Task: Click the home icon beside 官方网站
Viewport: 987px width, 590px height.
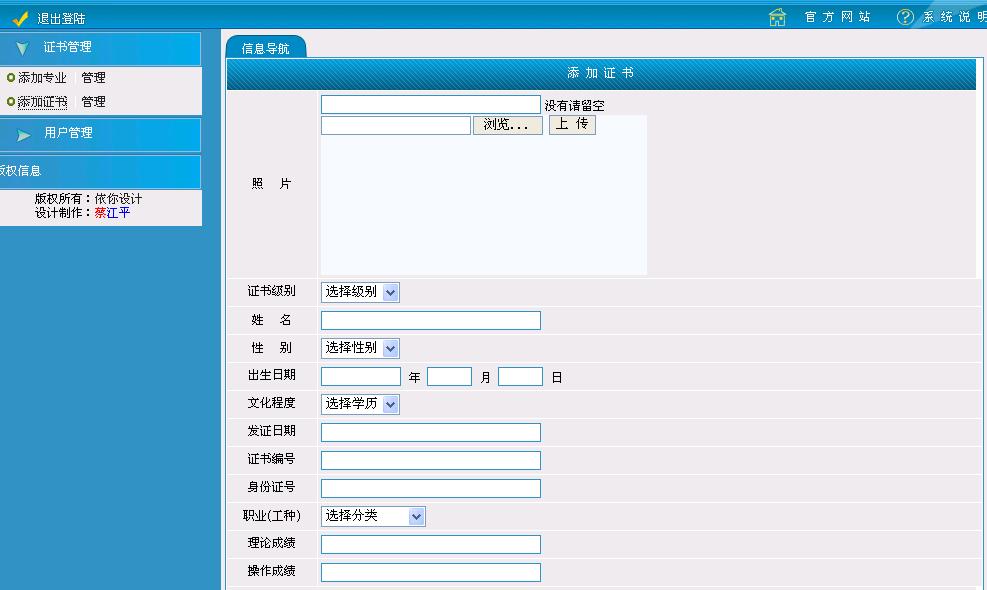Action: tap(777, 16)
